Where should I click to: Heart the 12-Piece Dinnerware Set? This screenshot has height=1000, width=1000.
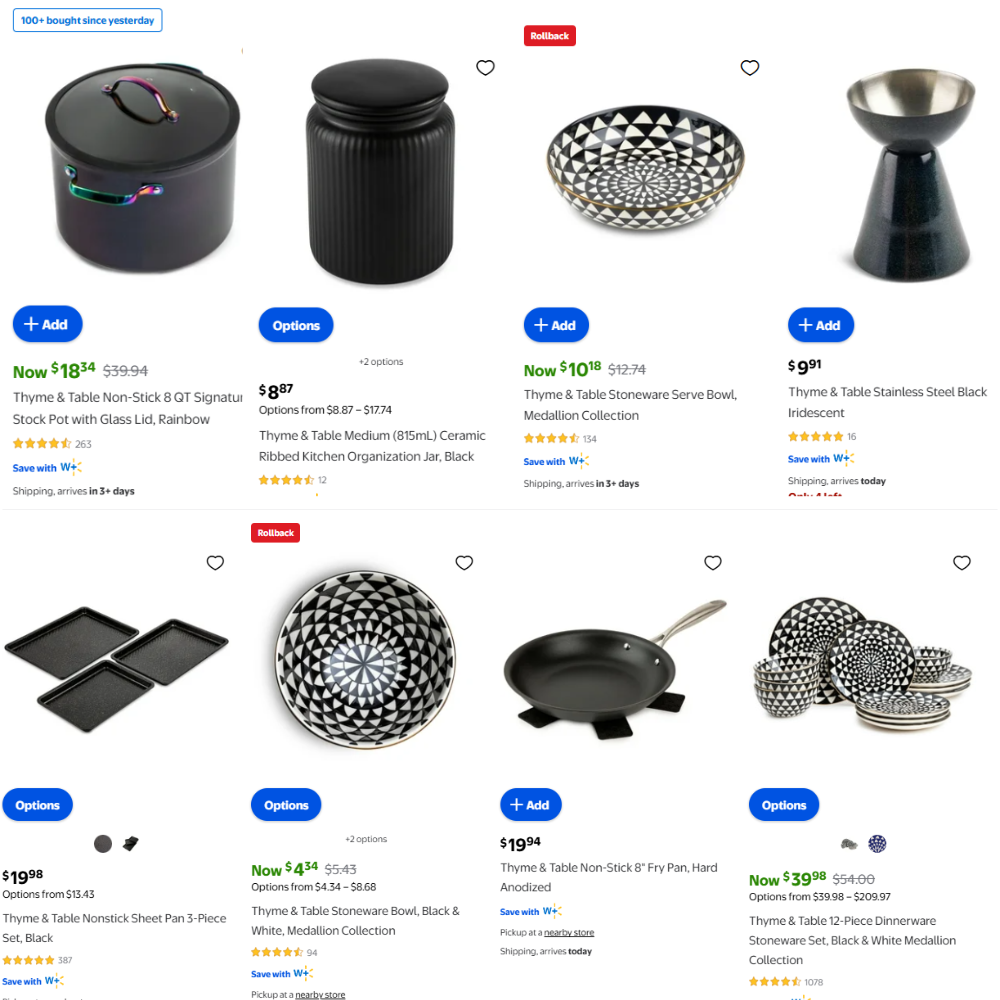[962, 562]
